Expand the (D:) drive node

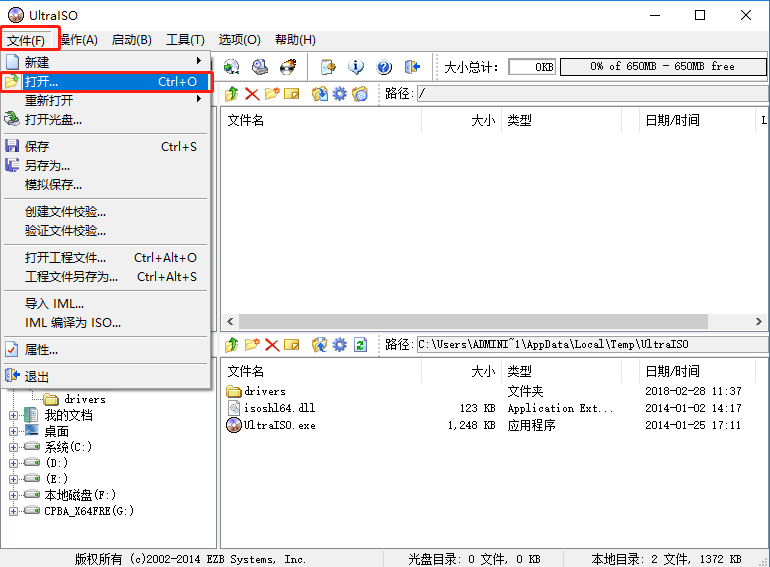coord(13,463)
